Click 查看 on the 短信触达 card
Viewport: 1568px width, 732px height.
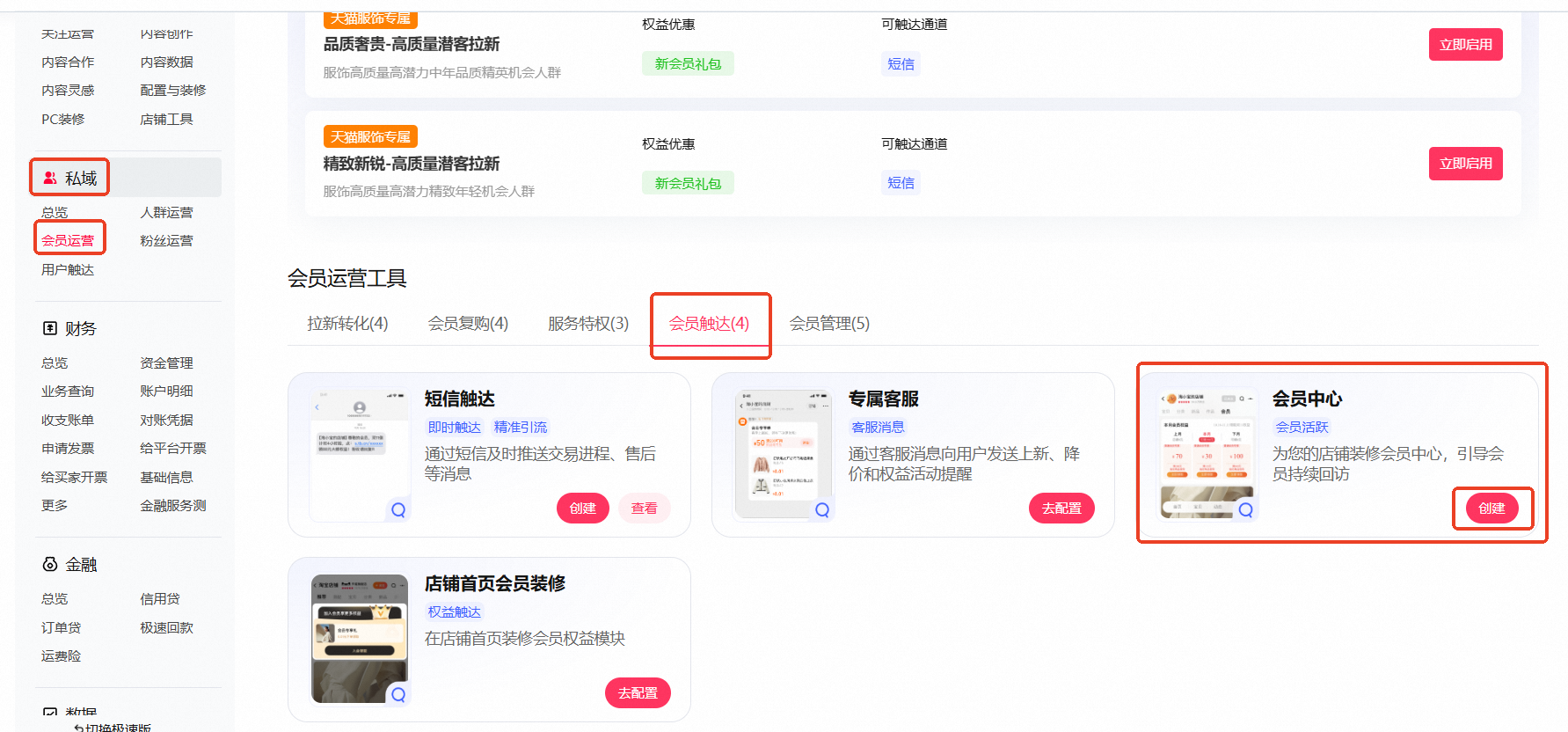[644, 509]
